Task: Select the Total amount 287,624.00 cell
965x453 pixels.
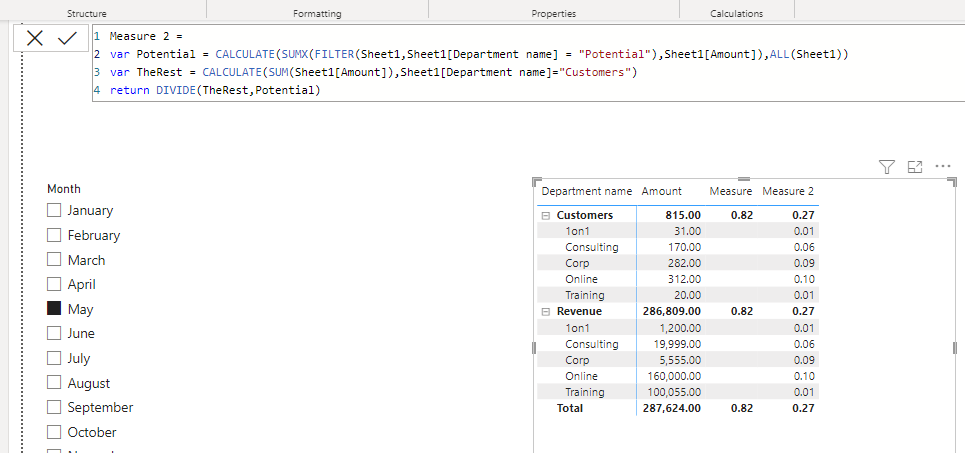Action: point(671,408)
